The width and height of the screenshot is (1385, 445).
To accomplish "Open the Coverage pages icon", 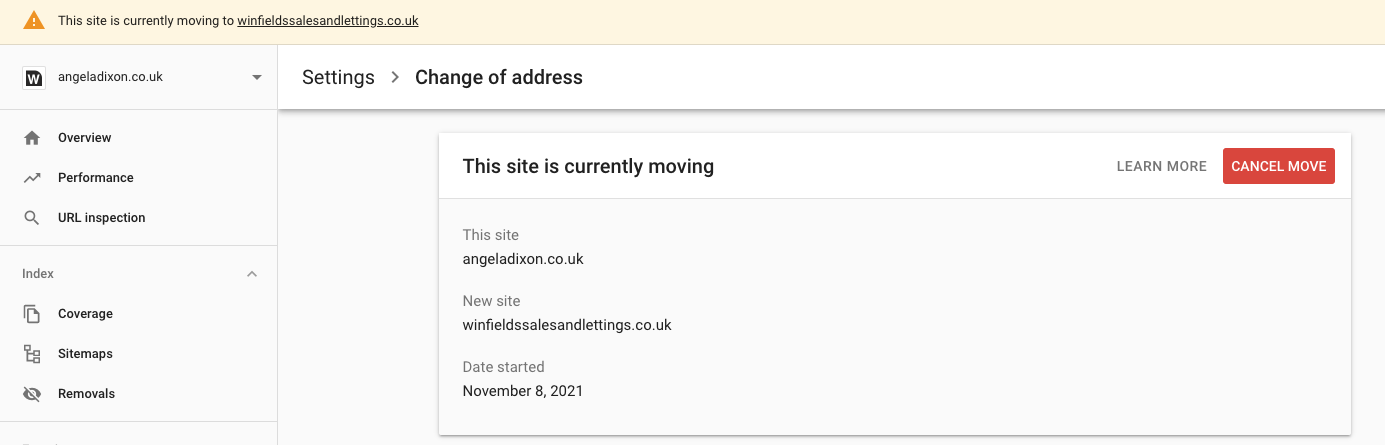I will (32, 313).
